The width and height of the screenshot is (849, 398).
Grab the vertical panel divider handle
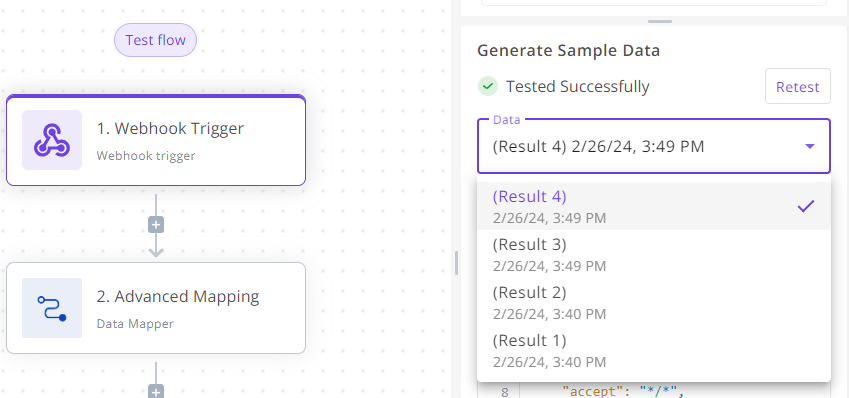pos(456,263)
